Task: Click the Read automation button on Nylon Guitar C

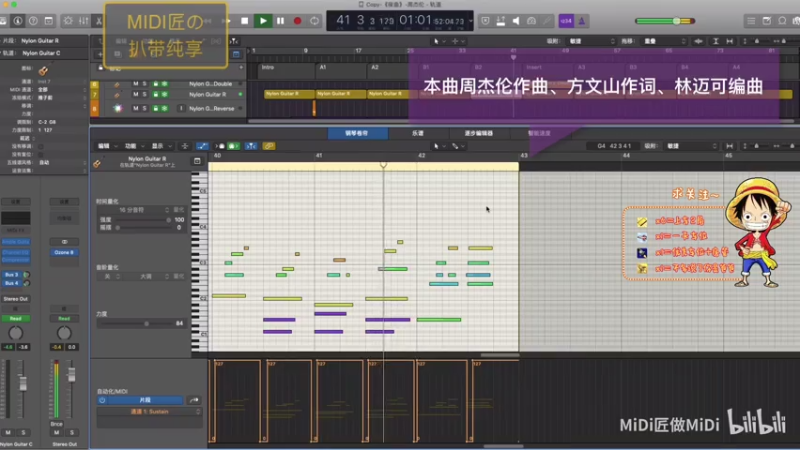Action: [15, 318]
